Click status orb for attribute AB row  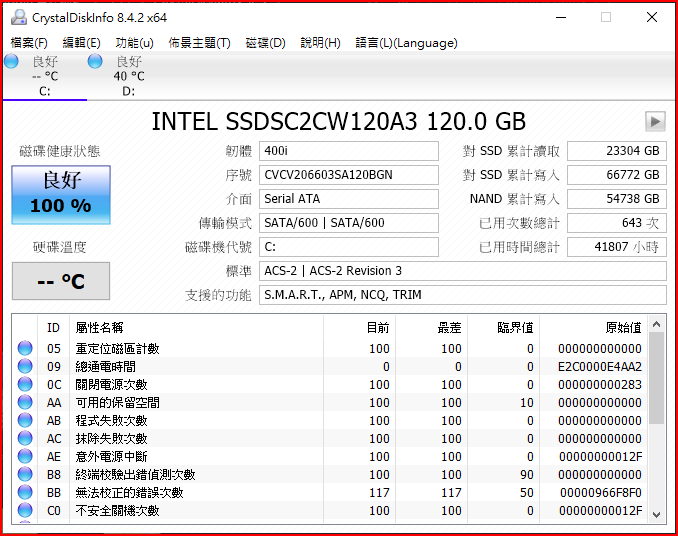coord(25,421)
